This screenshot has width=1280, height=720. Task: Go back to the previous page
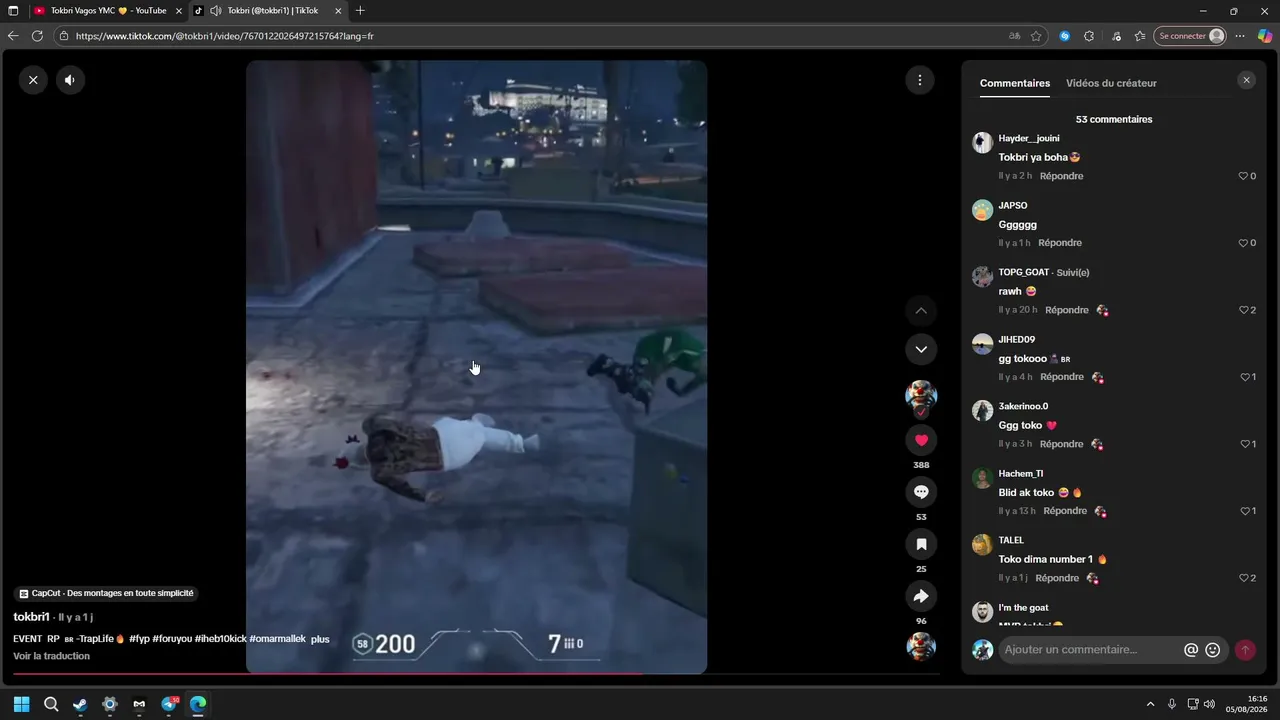pyautogui.click(x=13, y=36)
